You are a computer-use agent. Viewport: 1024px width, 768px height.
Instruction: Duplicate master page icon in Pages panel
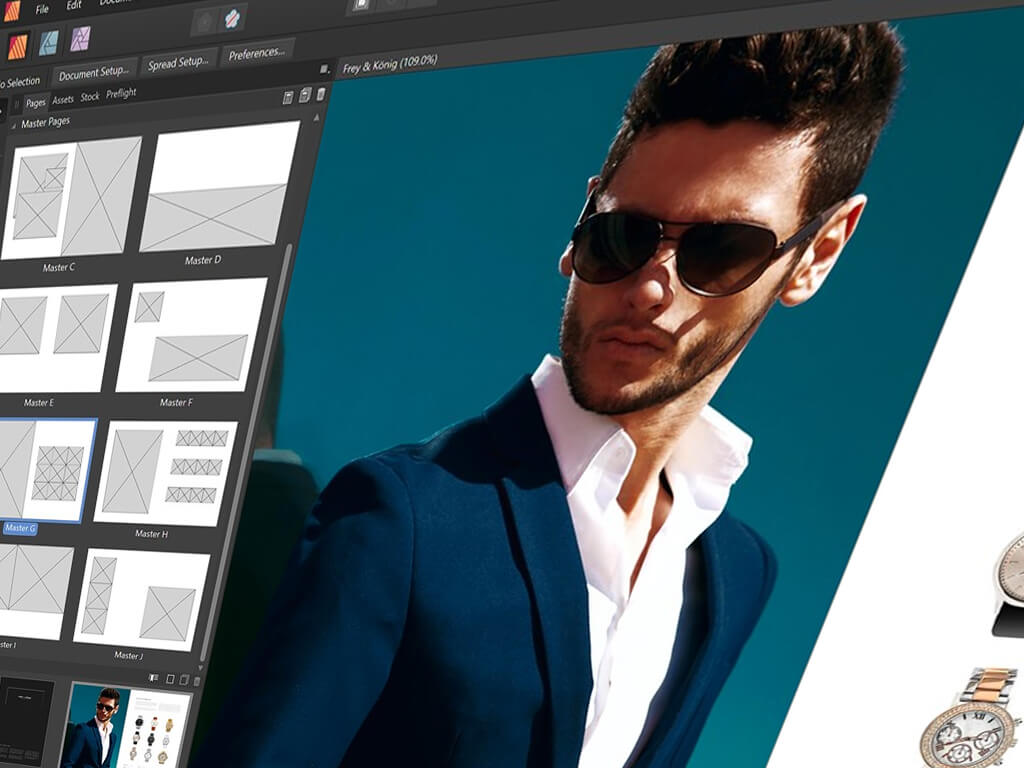click(x=304, y=96)
